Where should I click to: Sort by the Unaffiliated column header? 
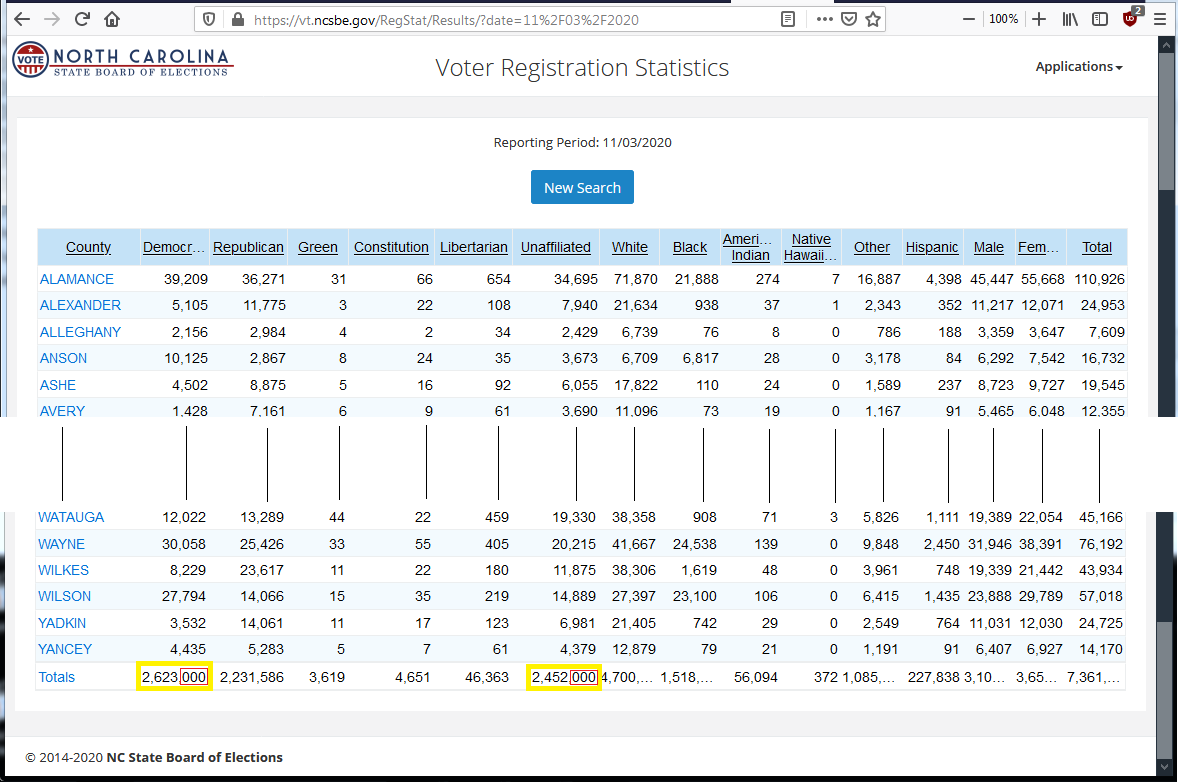click(556, 247)
